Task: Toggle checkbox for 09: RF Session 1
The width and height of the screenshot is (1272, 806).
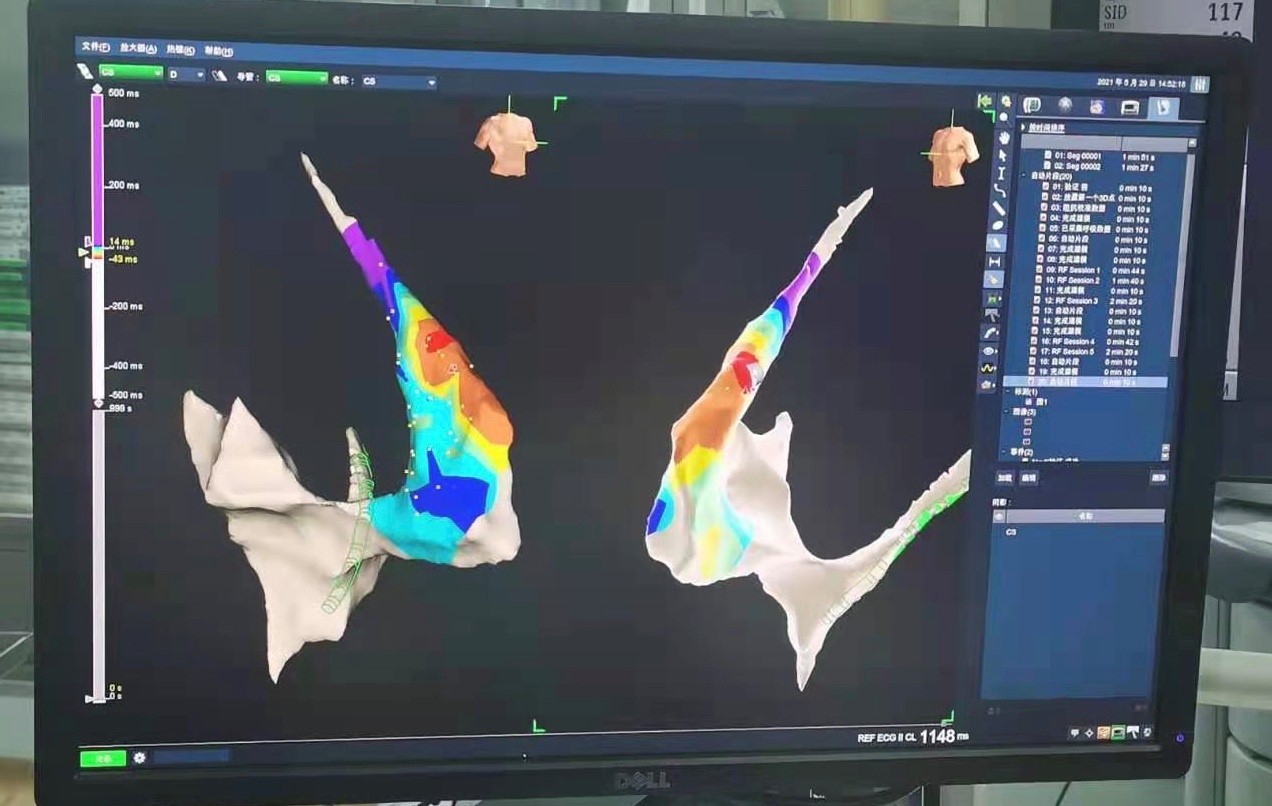Action: coord(1038,270)
